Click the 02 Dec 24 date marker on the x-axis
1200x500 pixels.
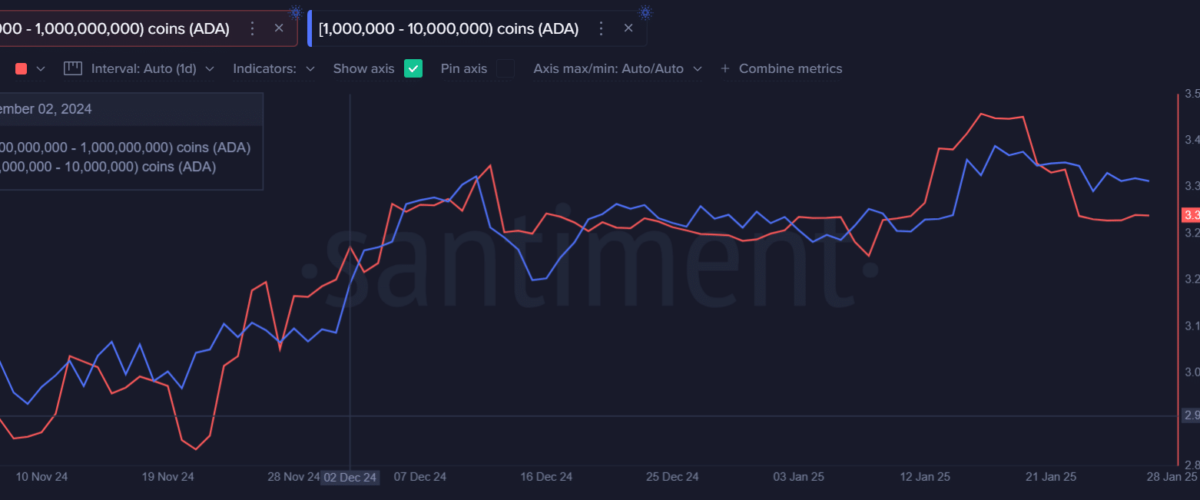[x=350, y=478]
